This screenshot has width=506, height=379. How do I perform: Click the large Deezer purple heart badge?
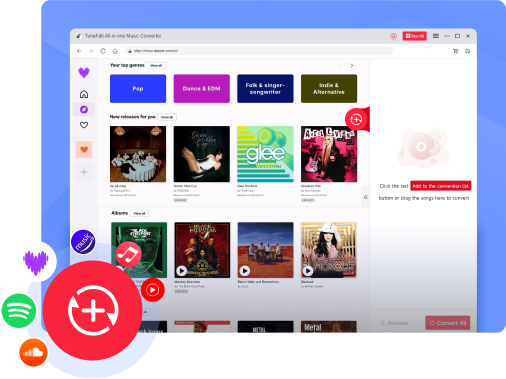[x=36, y=262]
